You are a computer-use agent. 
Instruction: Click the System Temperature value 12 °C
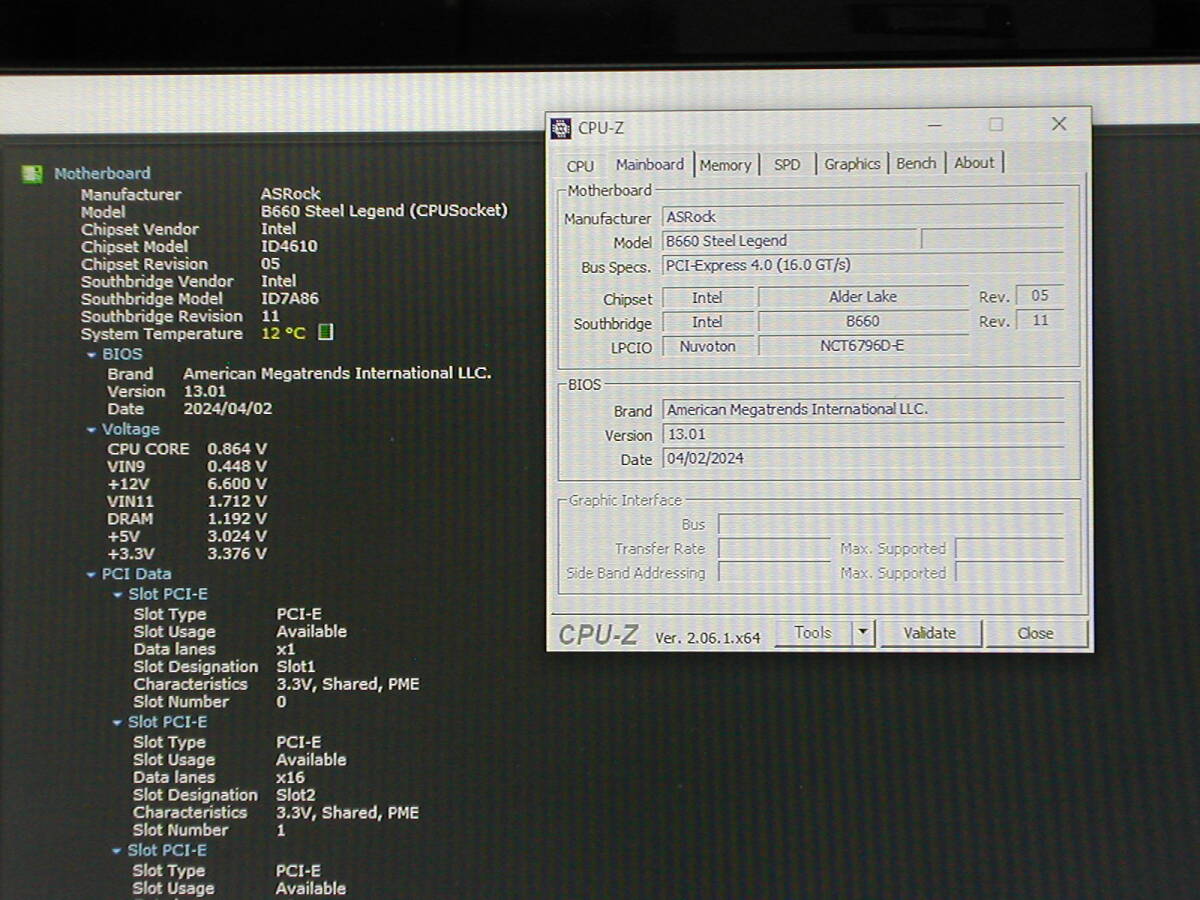point(284,334)
